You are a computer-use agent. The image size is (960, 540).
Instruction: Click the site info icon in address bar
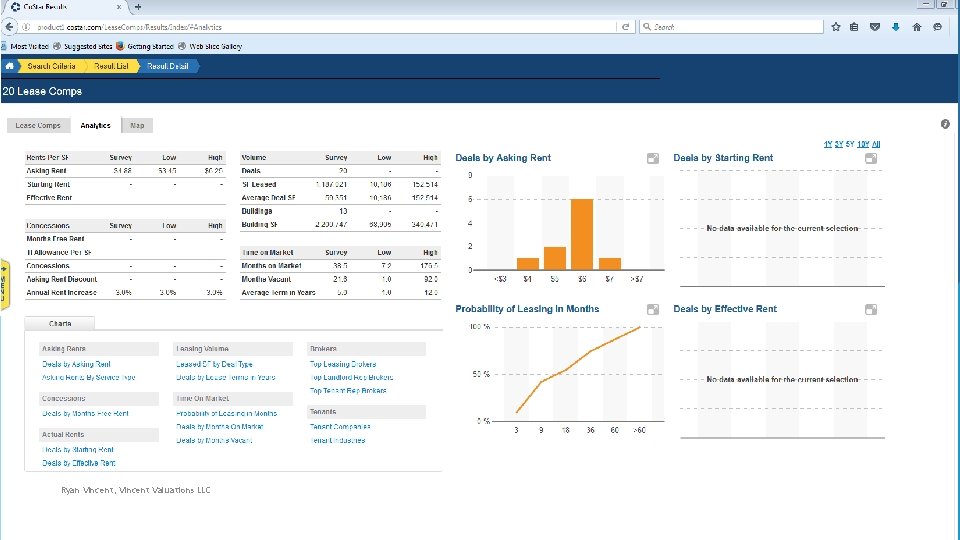click(26, 27)
